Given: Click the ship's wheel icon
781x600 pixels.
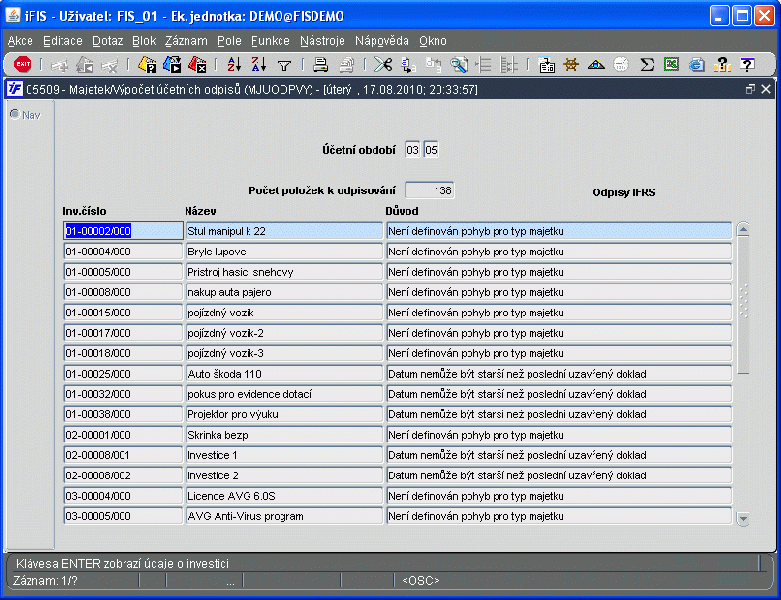Looking at the screenshot, I should coord(571,65).
